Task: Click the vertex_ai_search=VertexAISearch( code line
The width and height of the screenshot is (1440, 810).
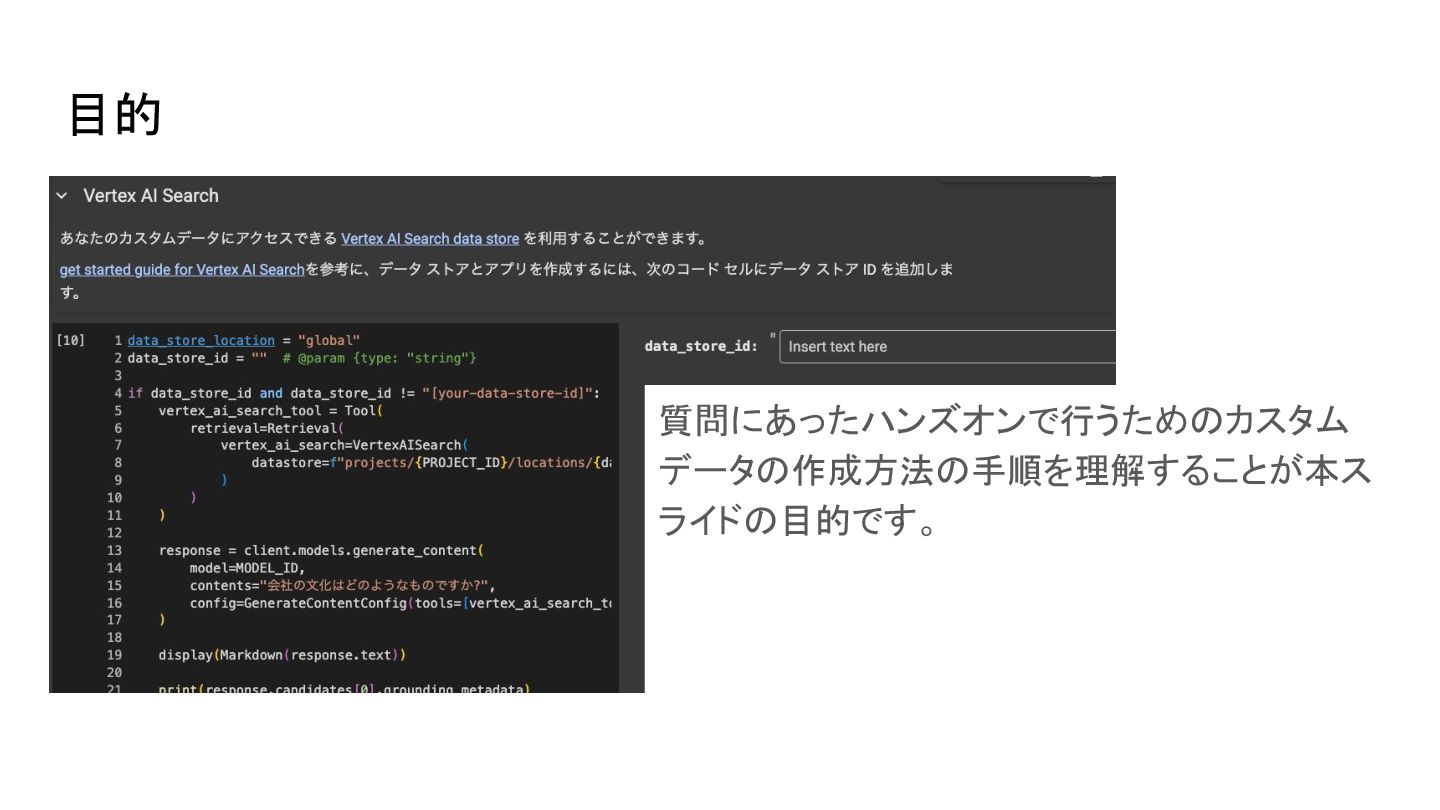Action: click(345, 445)
